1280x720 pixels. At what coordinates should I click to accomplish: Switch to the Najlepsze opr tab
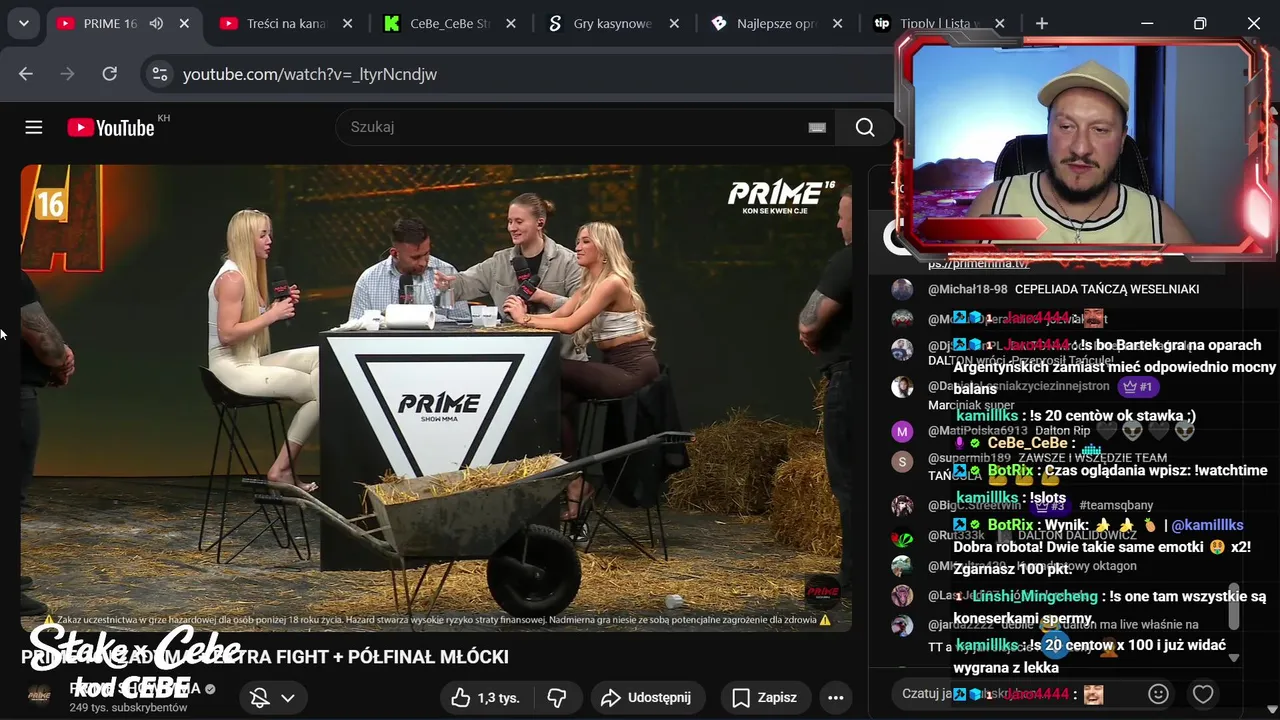click(x=776, y=23)
